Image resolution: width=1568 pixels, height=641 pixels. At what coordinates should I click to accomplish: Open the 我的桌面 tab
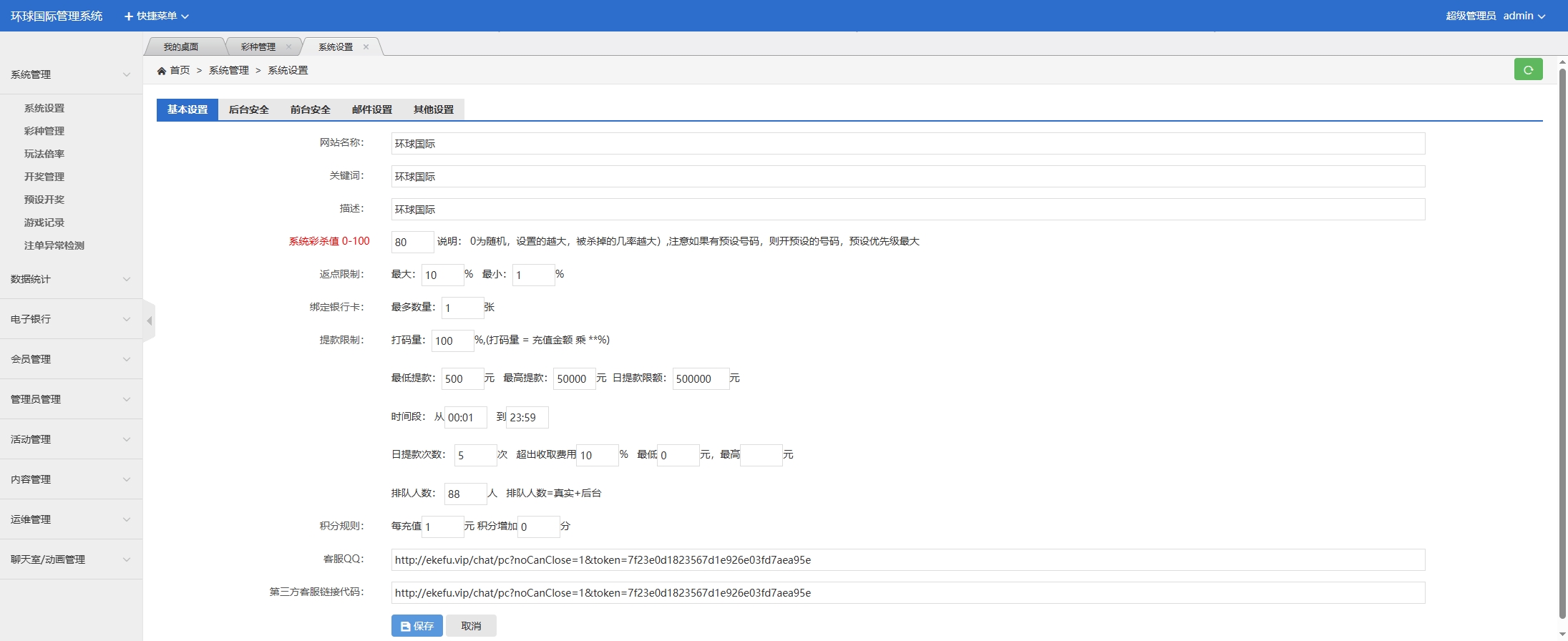181,47
